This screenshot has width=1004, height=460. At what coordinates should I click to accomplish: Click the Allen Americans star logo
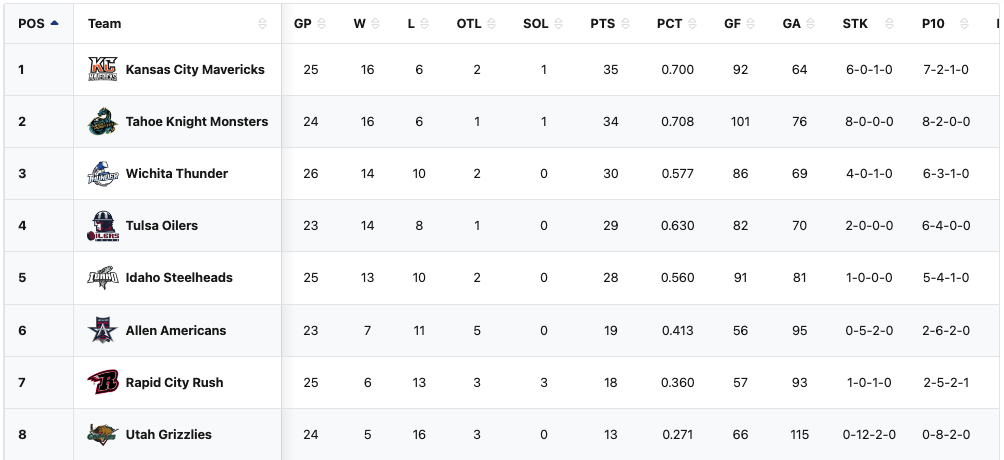(103, 330)
